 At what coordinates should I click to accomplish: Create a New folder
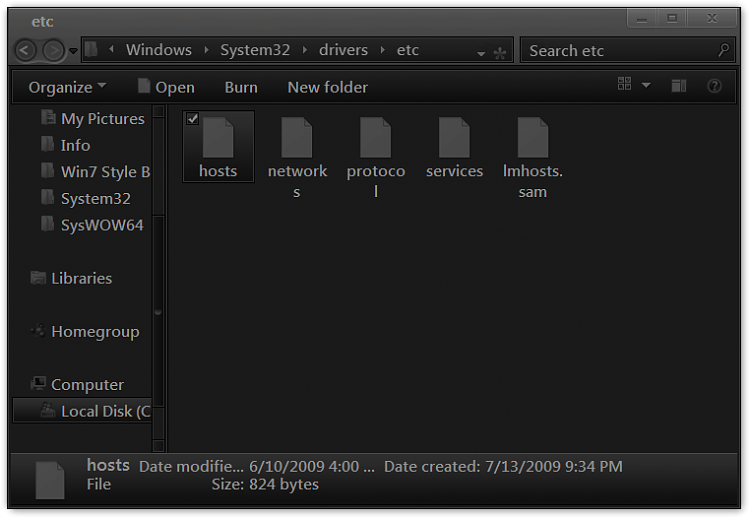[x=328, y=88]
